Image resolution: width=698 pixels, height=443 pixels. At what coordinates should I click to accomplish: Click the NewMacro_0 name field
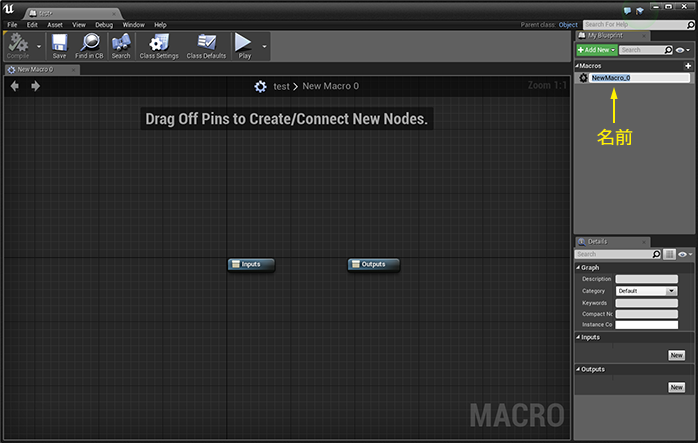[640, 78]
